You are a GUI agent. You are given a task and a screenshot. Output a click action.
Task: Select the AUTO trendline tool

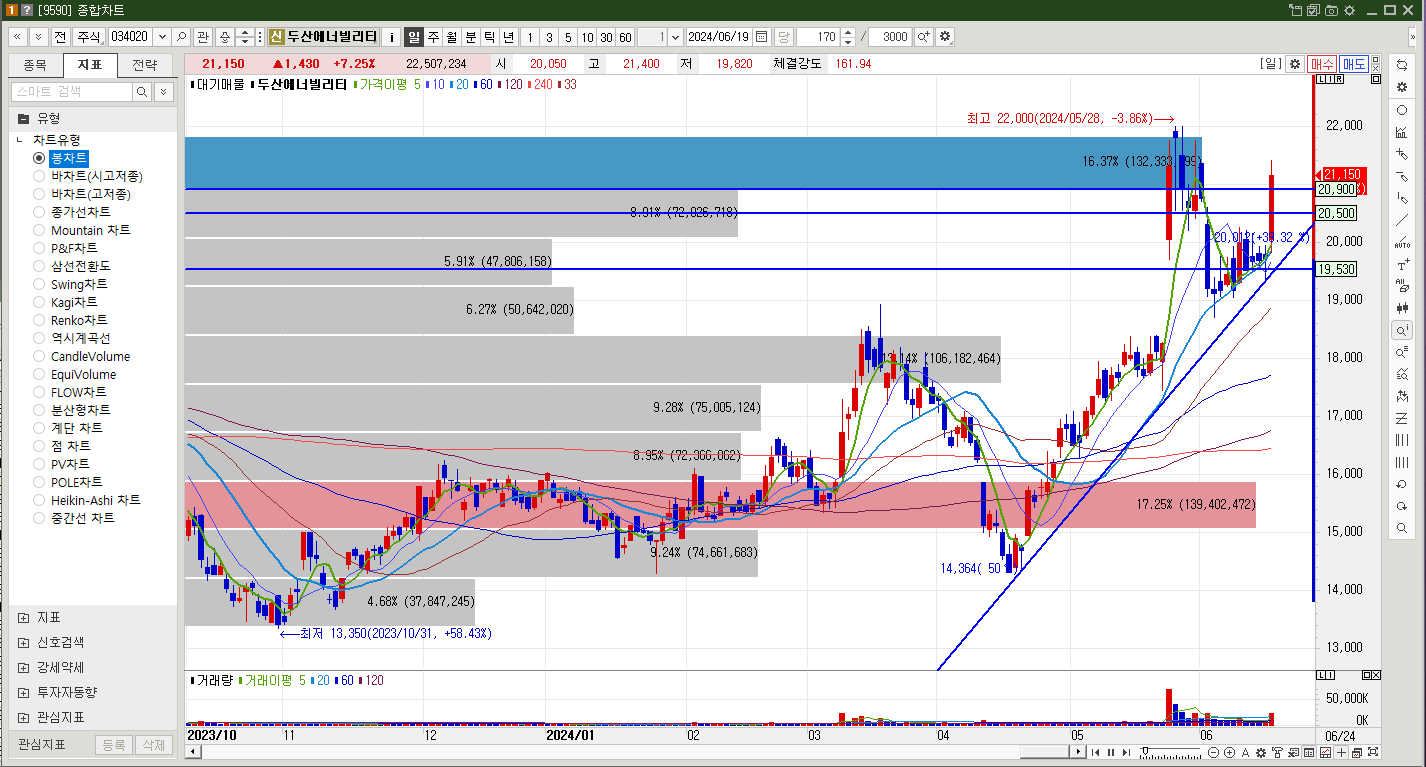pyautogui.click(x=1401, y=242)
